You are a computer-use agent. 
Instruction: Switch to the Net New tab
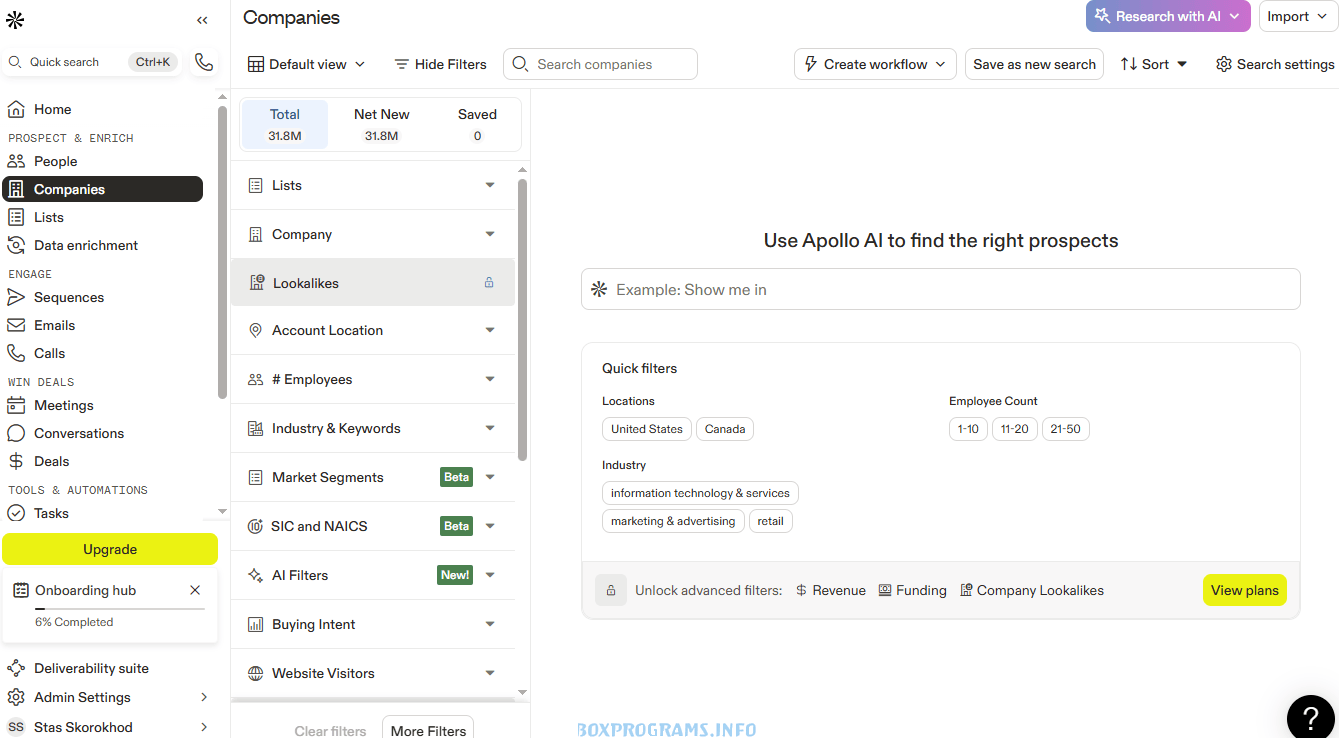(381, 124)
